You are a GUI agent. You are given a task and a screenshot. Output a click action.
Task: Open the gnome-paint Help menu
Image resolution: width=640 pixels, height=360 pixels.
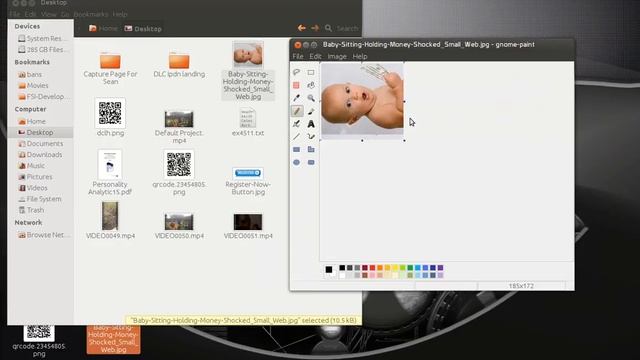pyautogui.click(x=360, y=56)
